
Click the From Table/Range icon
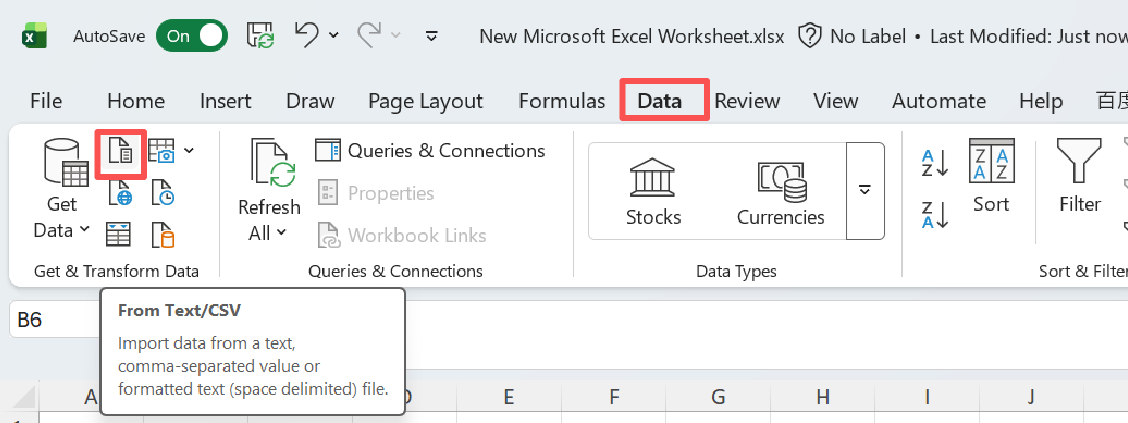pos(120,234)
